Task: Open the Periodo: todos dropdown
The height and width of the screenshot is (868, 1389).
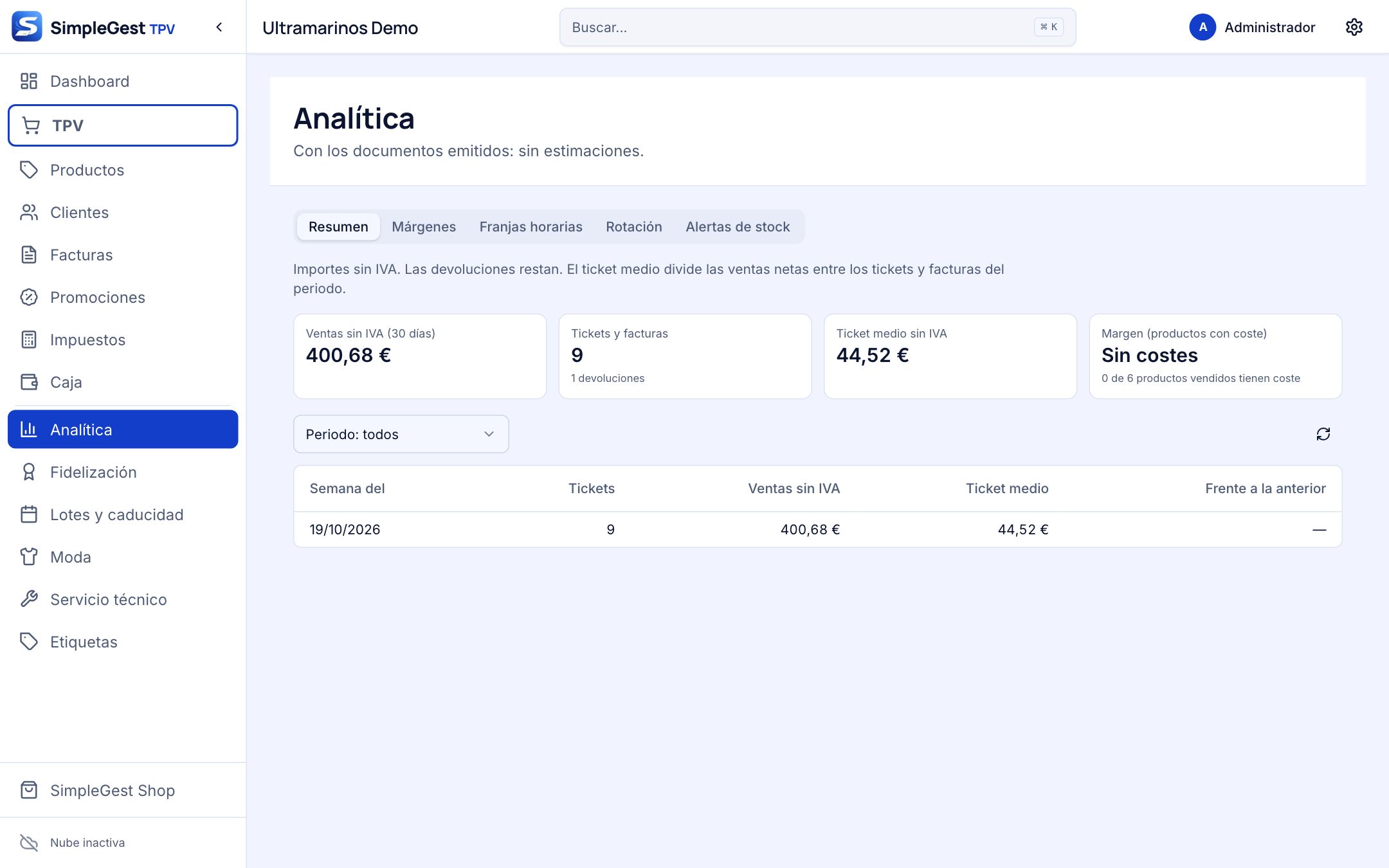Action: (401, 434)
